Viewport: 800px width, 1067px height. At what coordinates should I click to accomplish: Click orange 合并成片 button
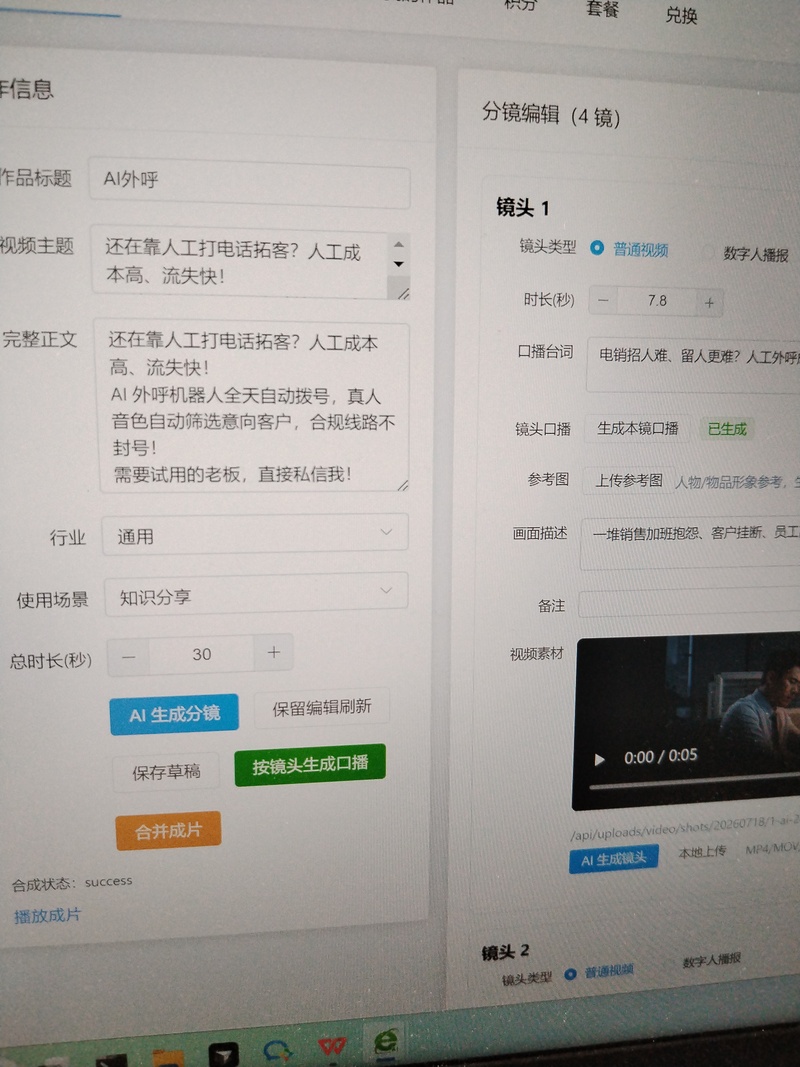(168, 831)
